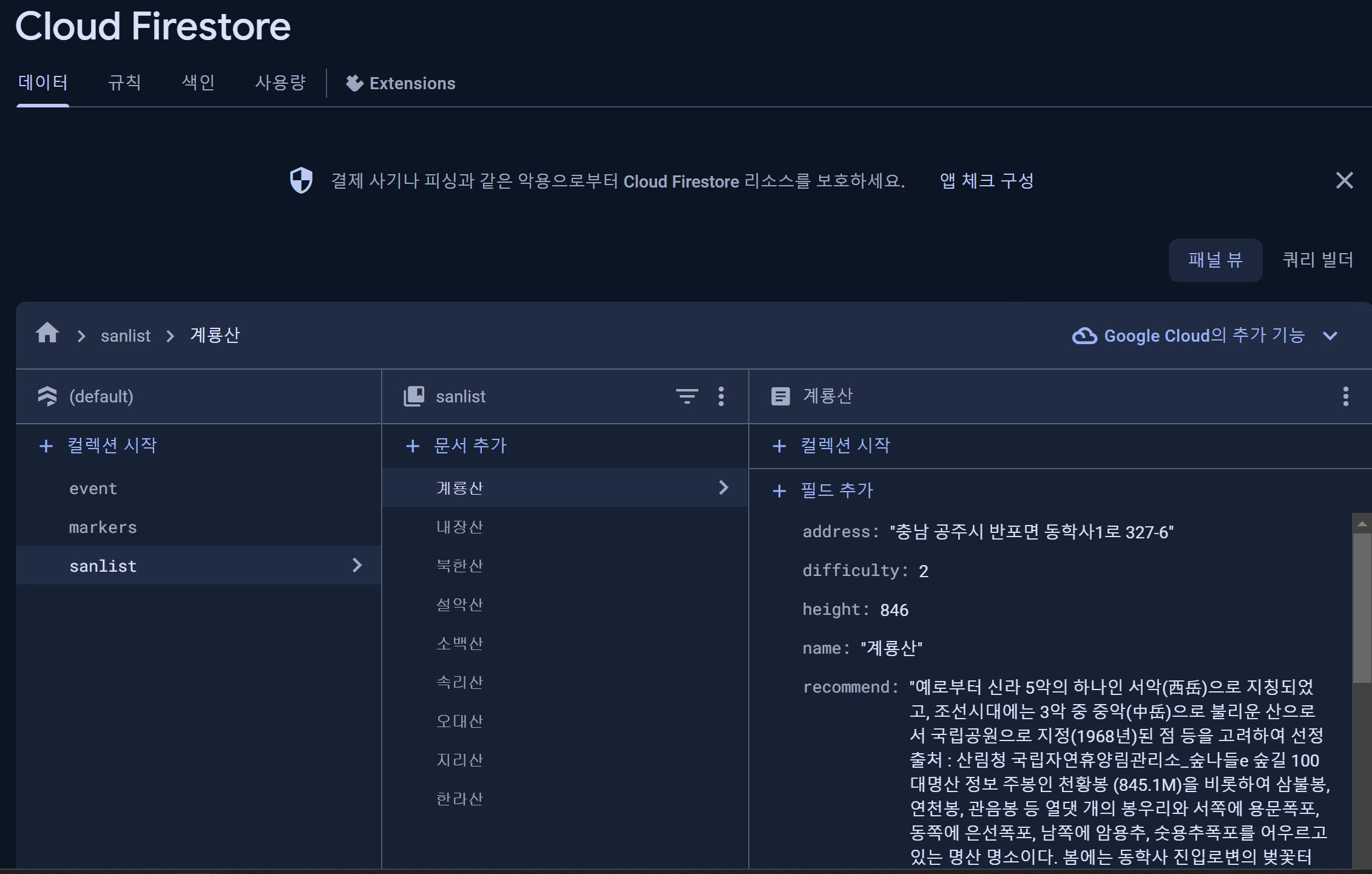Click plus icon in 계룡산 panel

tap(779, 446)
